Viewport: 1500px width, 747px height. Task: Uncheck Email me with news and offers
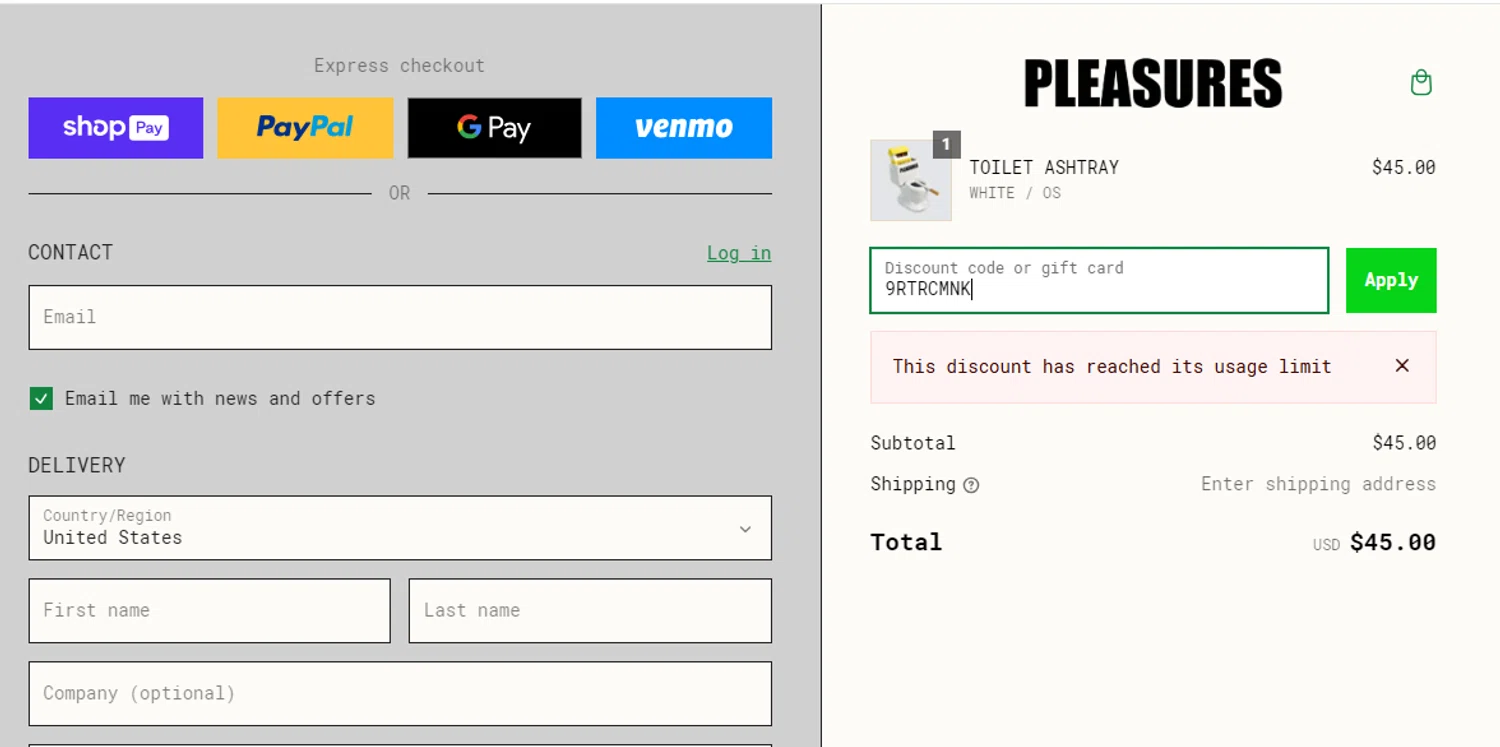(x=41, y=399)
